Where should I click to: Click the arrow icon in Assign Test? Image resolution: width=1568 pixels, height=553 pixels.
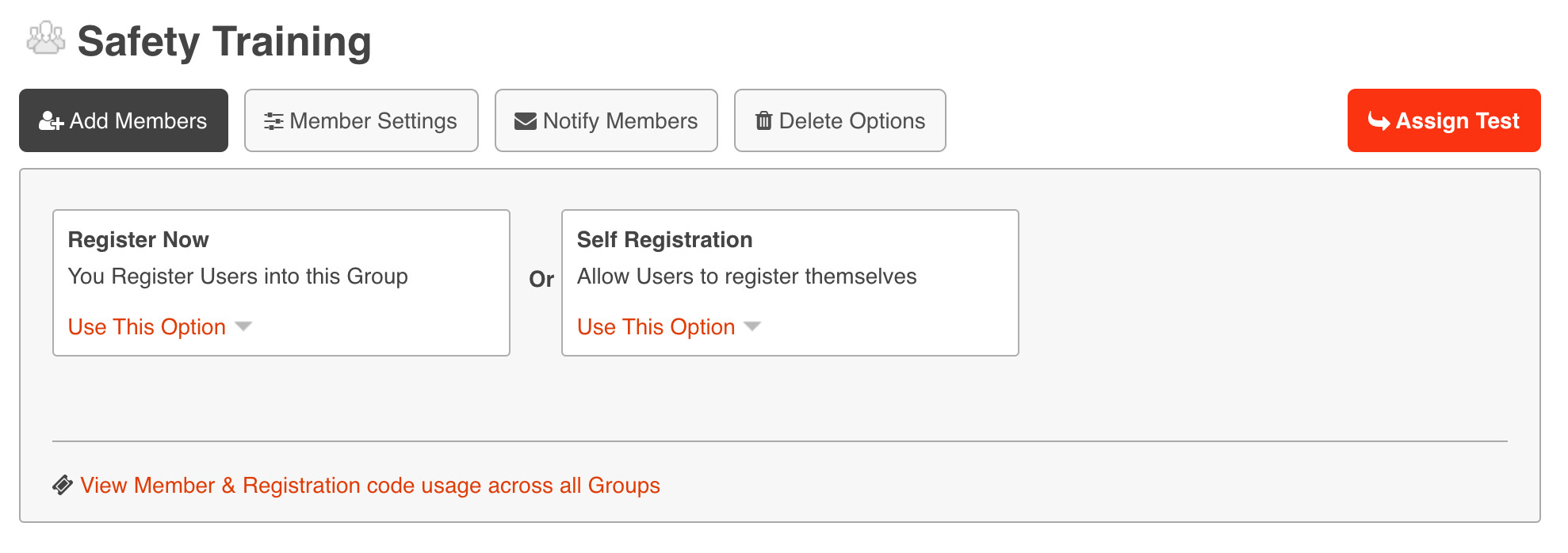pos(1379,121)
